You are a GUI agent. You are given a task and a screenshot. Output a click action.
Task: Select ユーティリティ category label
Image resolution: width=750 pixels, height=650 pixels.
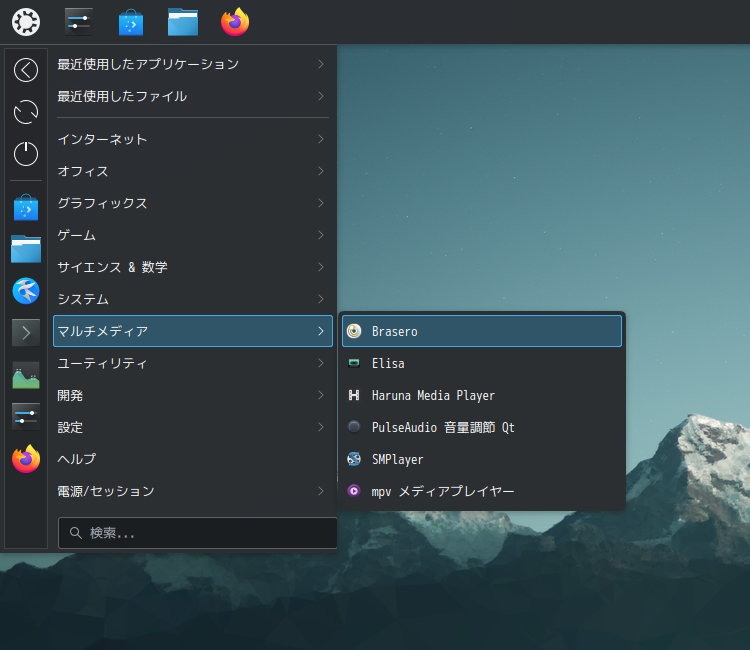click(102, 363)
